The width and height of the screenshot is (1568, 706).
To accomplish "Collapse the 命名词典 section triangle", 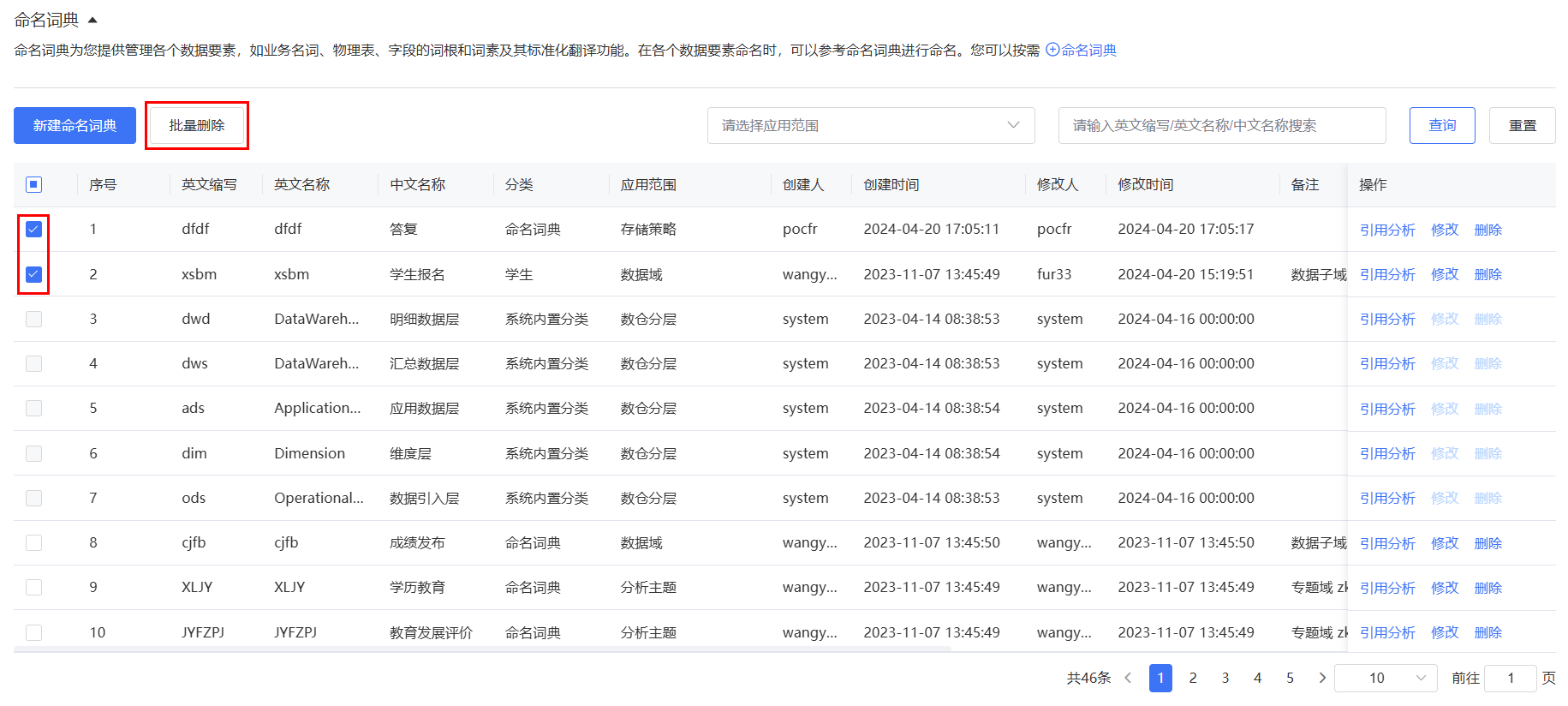I will pos(92,20).
